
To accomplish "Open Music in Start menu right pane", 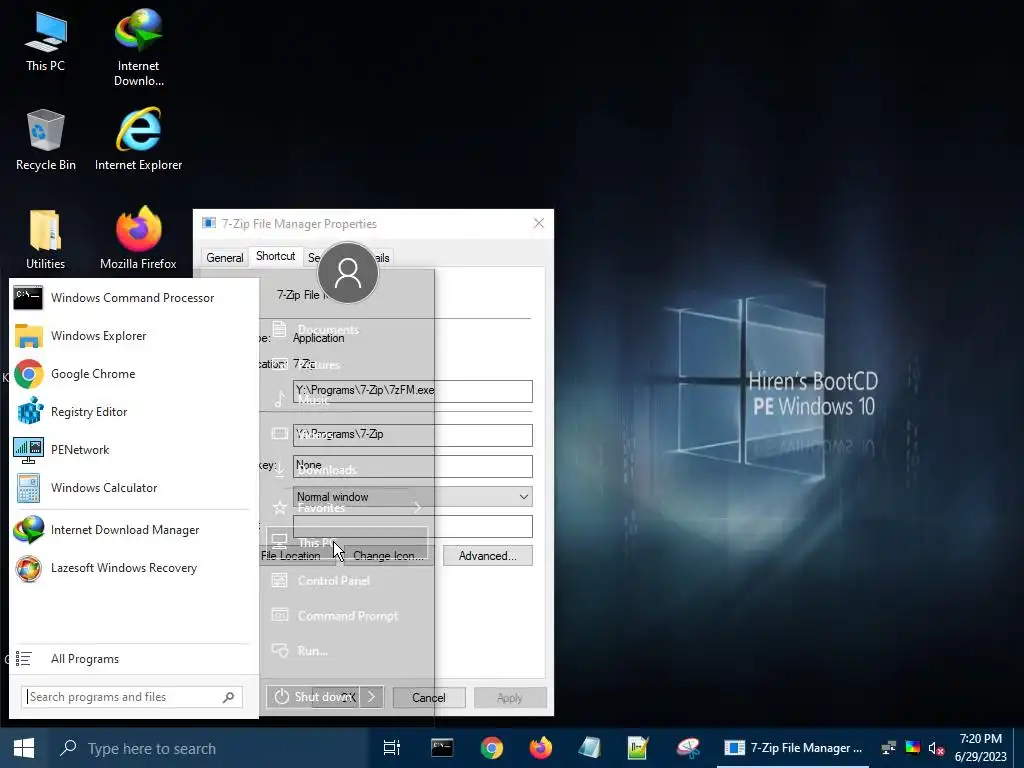I will (x=347, y=399).
